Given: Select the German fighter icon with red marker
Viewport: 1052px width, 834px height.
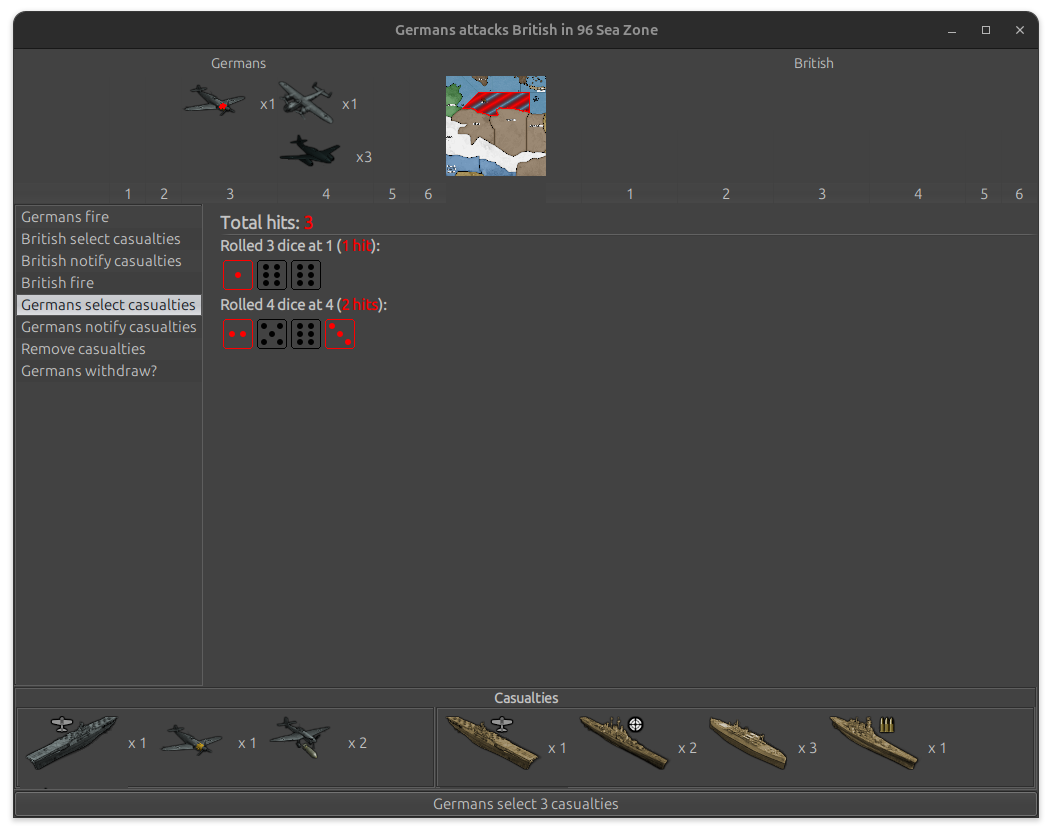Looking at the screenshot, I should click(x=214, y=100).
